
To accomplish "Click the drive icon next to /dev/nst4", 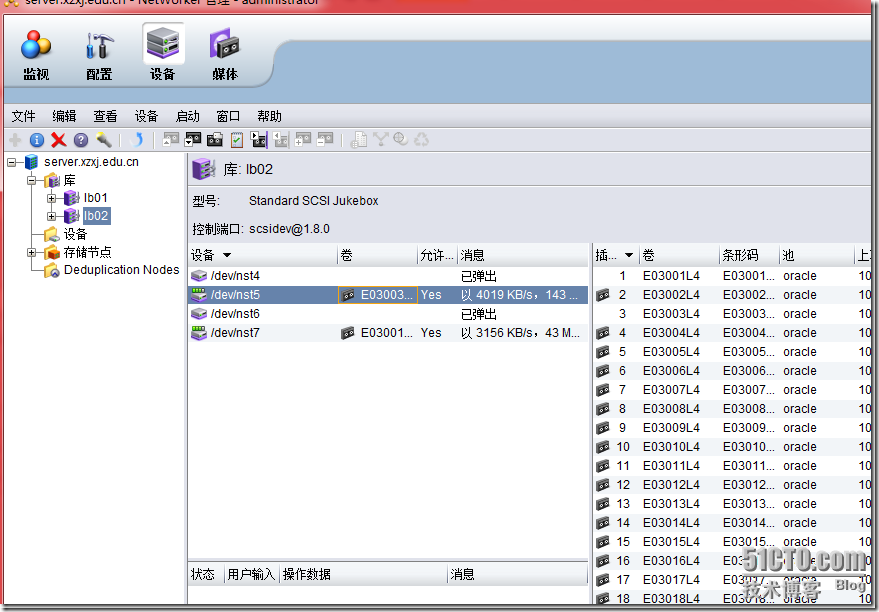I will 199,276.
